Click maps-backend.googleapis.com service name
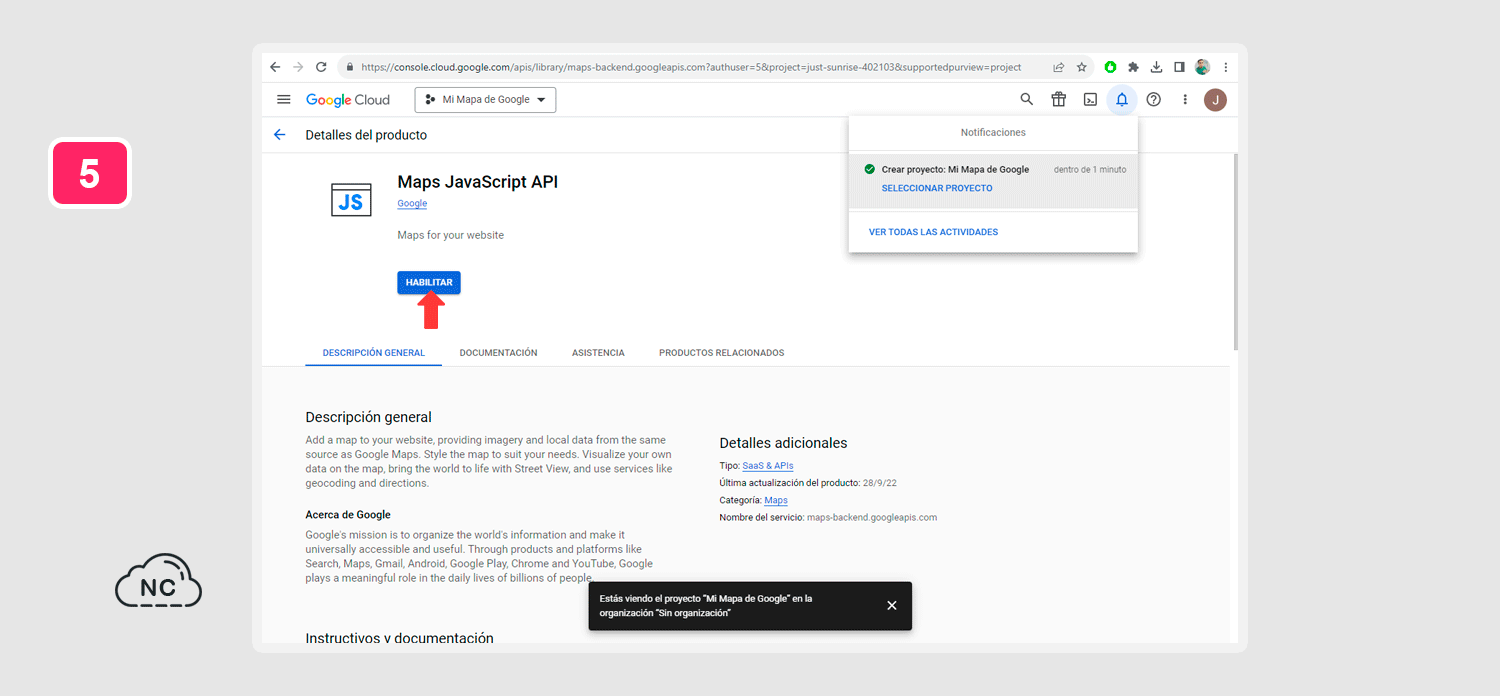The image size is (1500, 696). 872,517
